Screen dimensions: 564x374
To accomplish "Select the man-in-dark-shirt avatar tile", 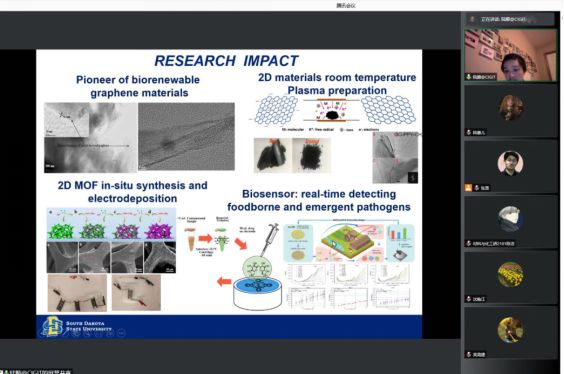I will (510, 166).
